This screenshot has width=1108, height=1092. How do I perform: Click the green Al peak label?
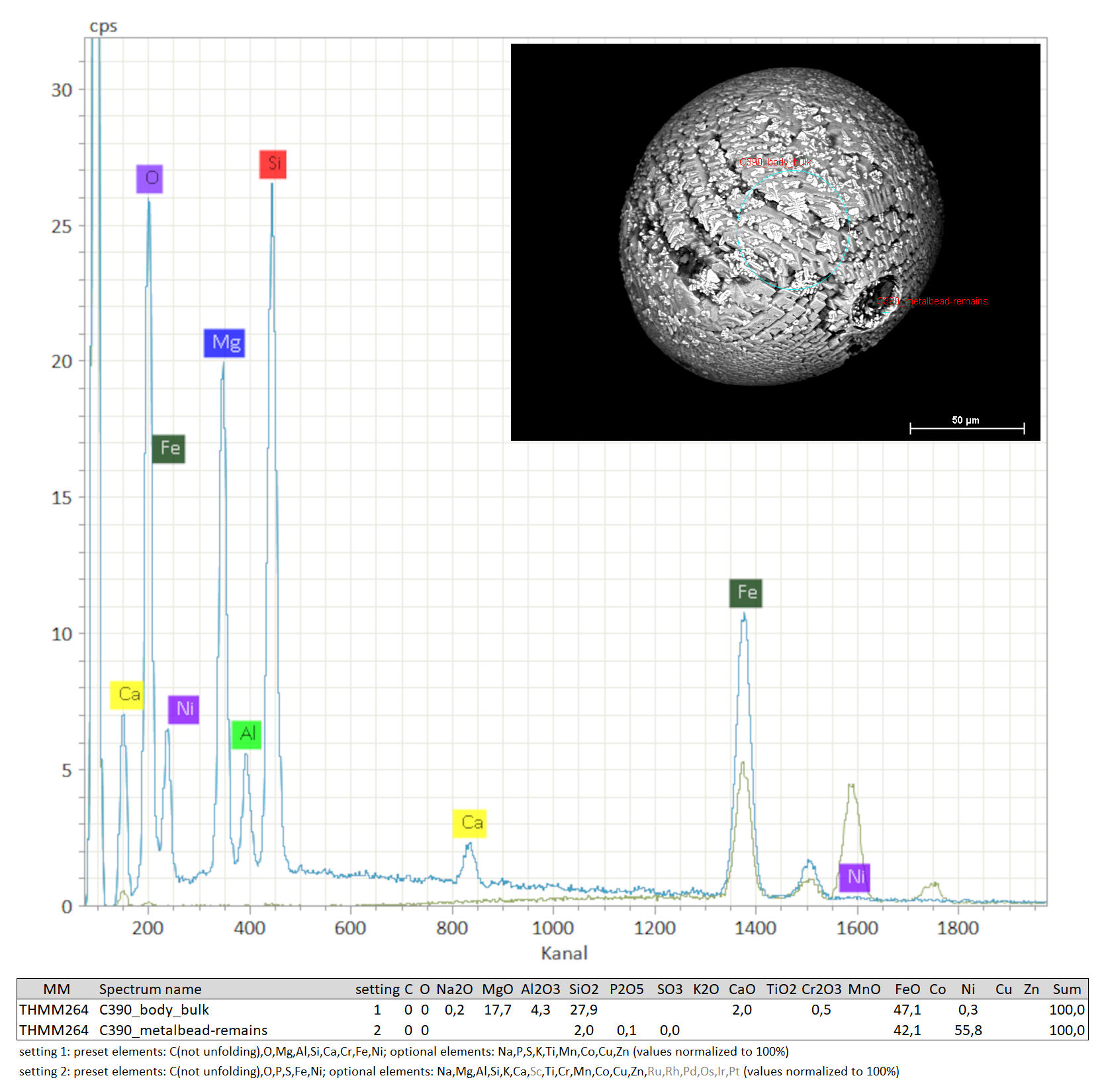tap(246, 734)
